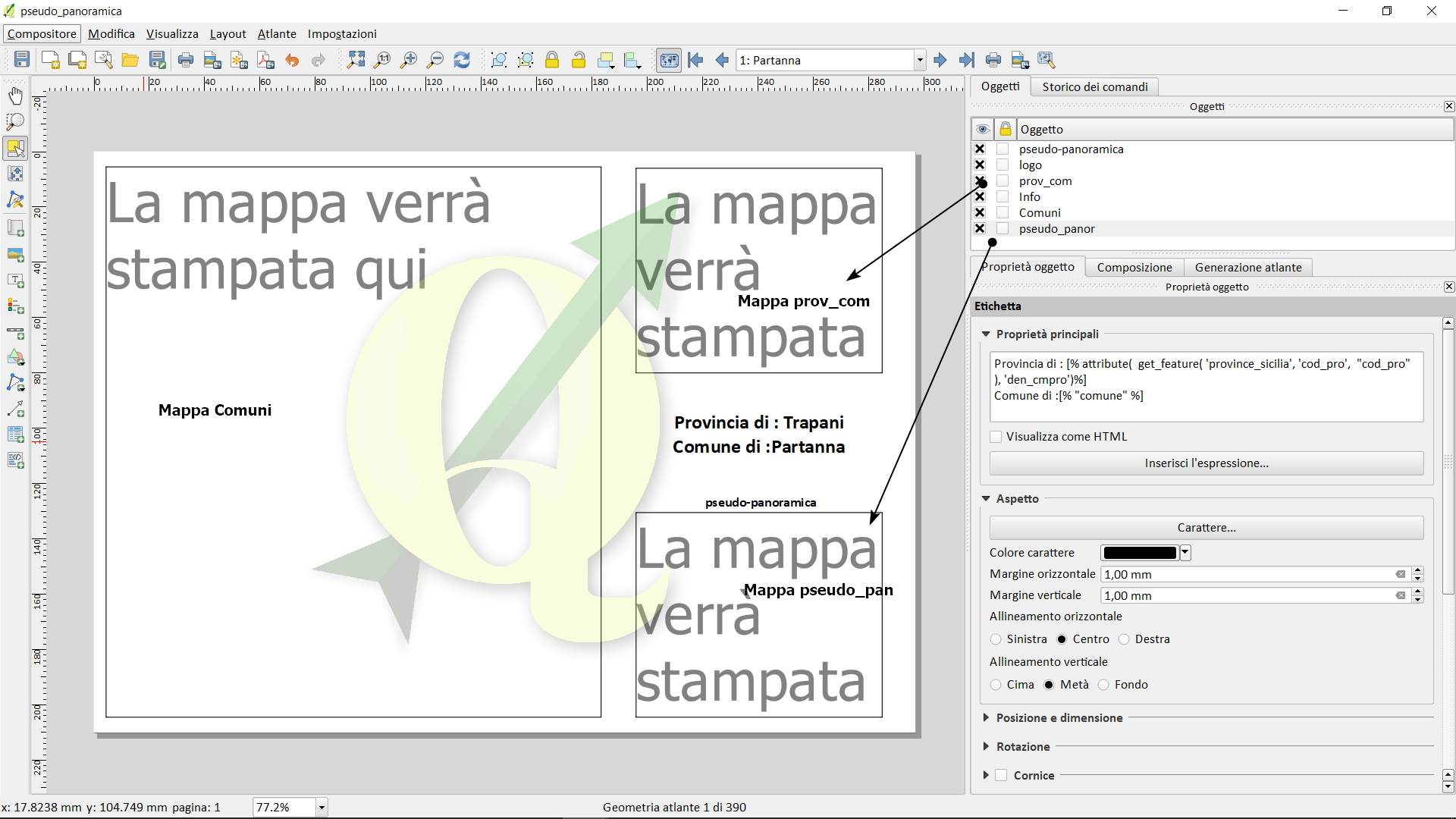This screenshot has width=1456, height=819.
Task: Open the Atlante menu
Action: [x=277, y=34]
